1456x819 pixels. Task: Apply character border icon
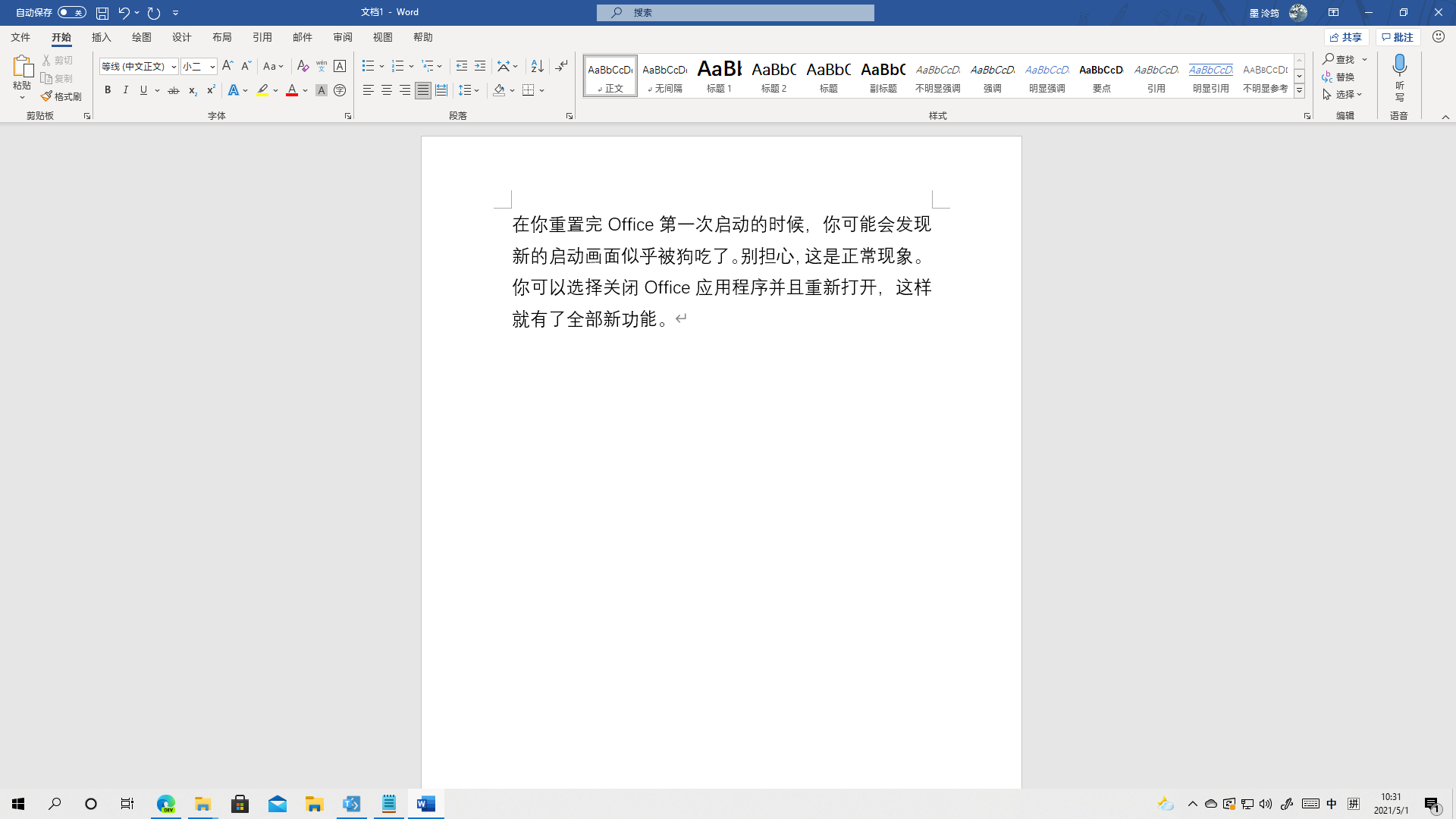340,66
